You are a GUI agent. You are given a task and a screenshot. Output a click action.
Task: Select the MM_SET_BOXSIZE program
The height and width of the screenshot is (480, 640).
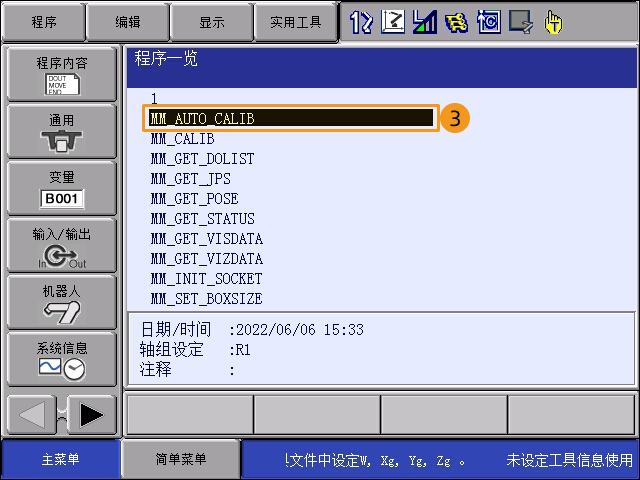[206, 299]
